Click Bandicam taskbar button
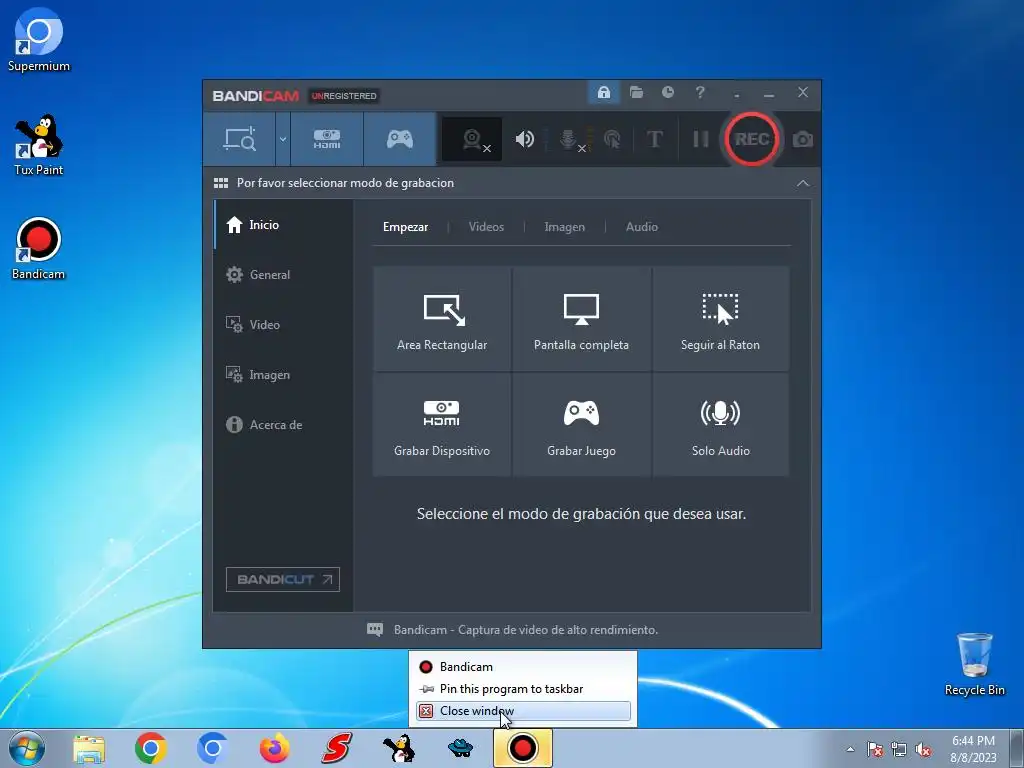 [x=522, y=748]
